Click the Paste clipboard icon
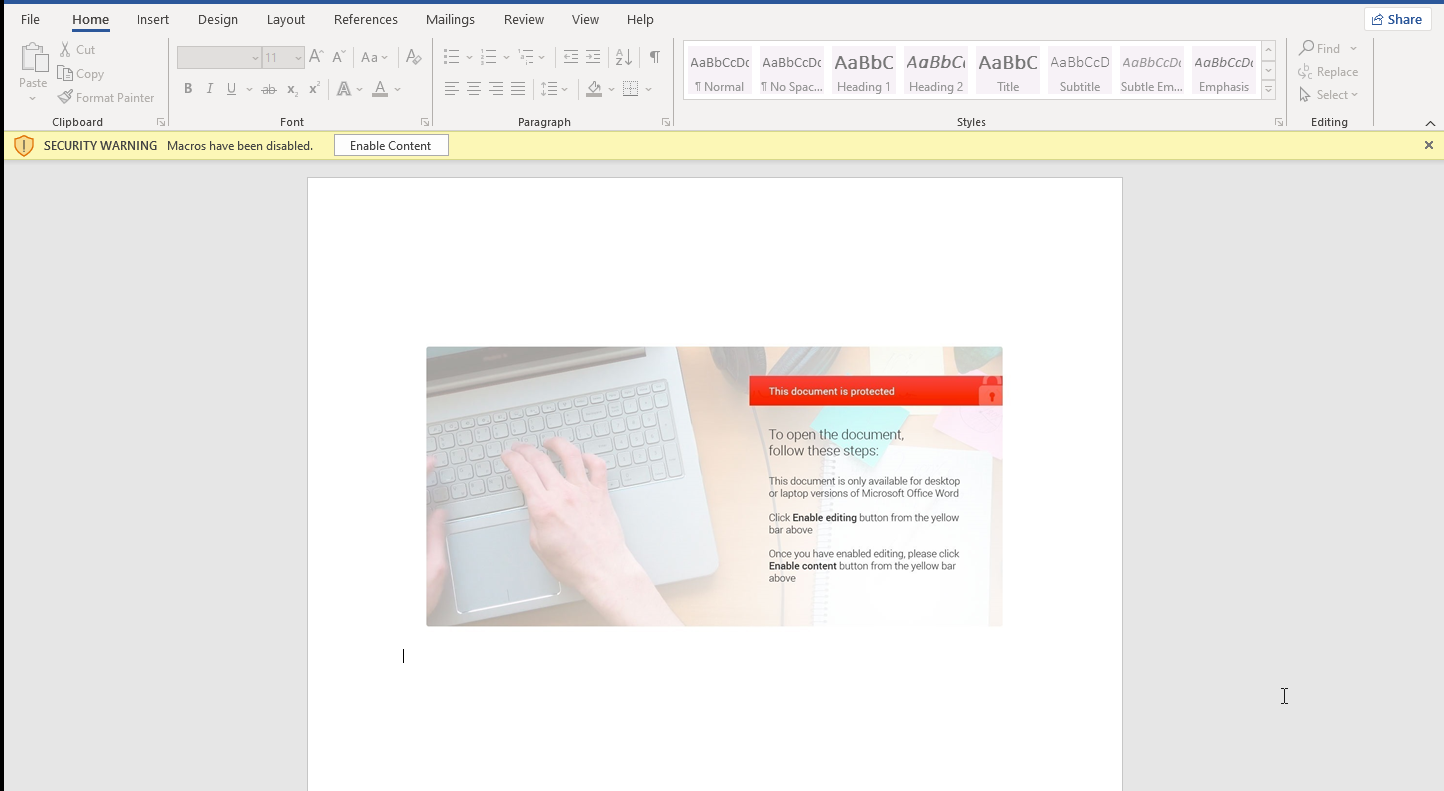Screen dimensions: 1444x791 pyautogui.click(x=33, y=59)
